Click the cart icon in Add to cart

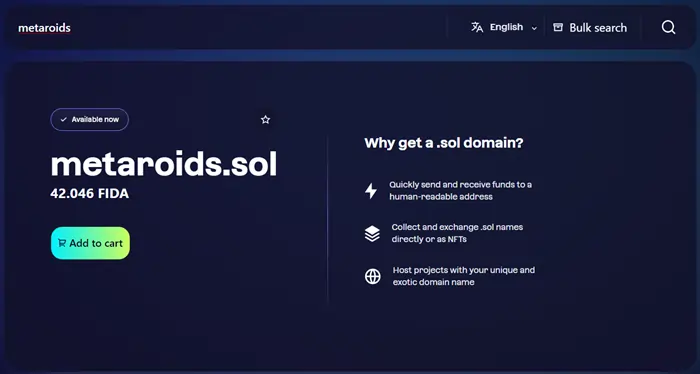(x=62, y=243)
